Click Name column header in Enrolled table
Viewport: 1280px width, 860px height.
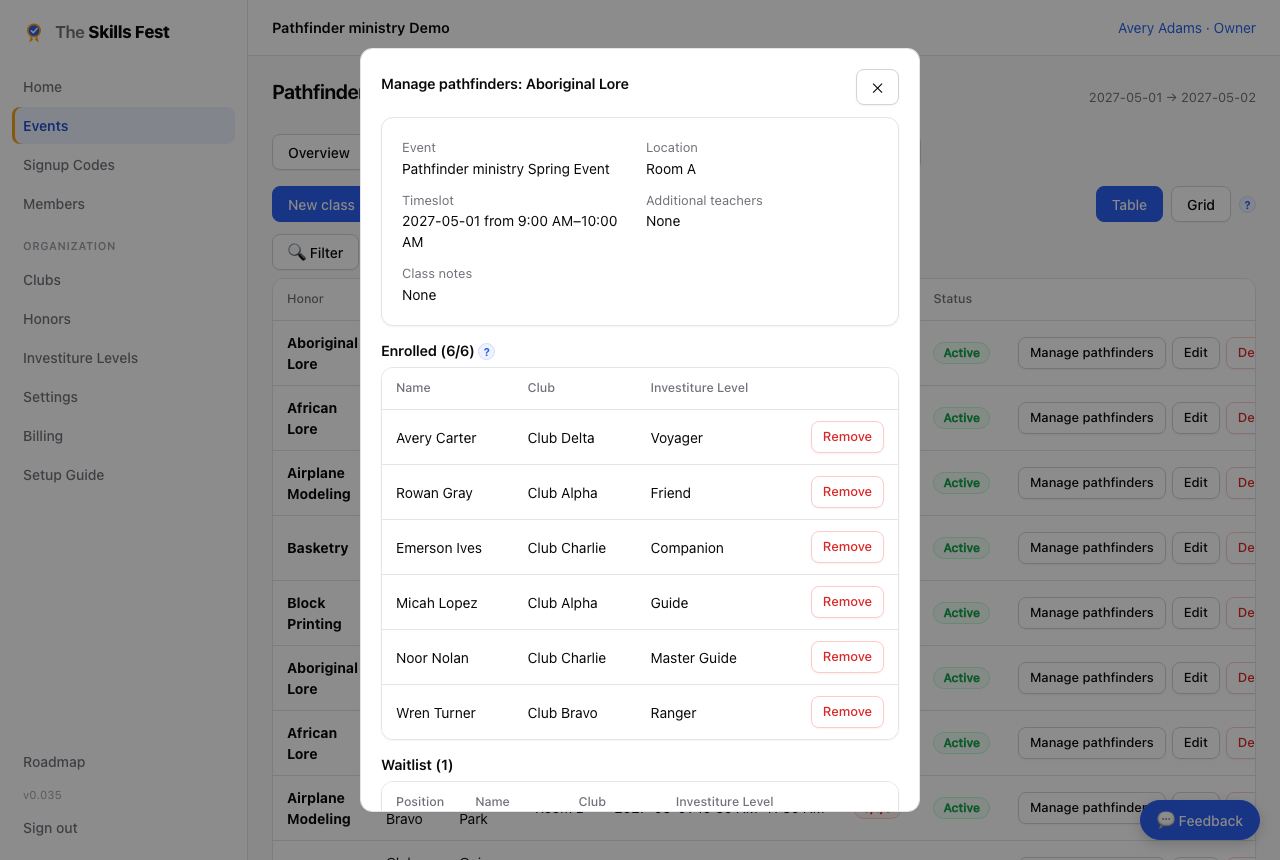(413, 388)
